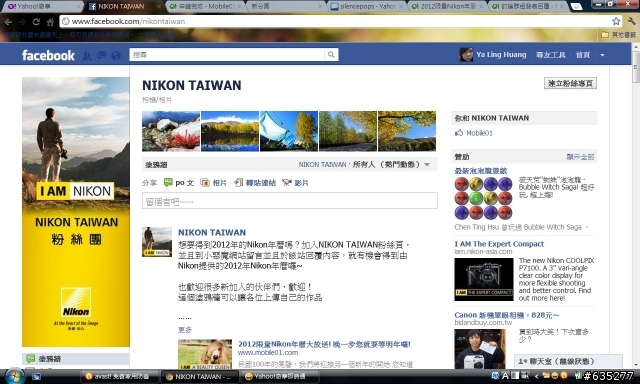Screen dimensions: 640x384
Task: Open the chat room offline bar
Action: (568, 361)
